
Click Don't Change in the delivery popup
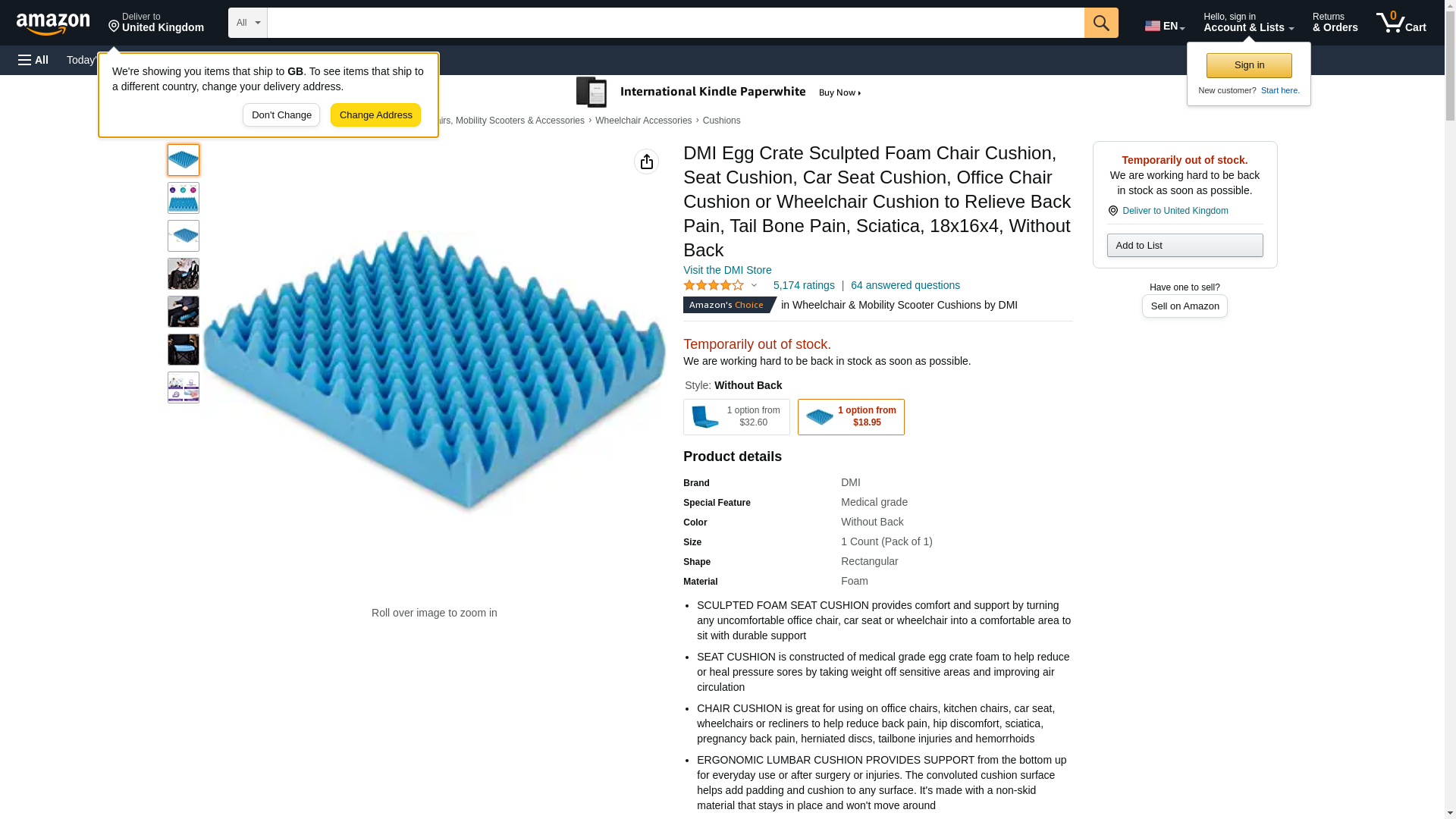coord(281,115)
